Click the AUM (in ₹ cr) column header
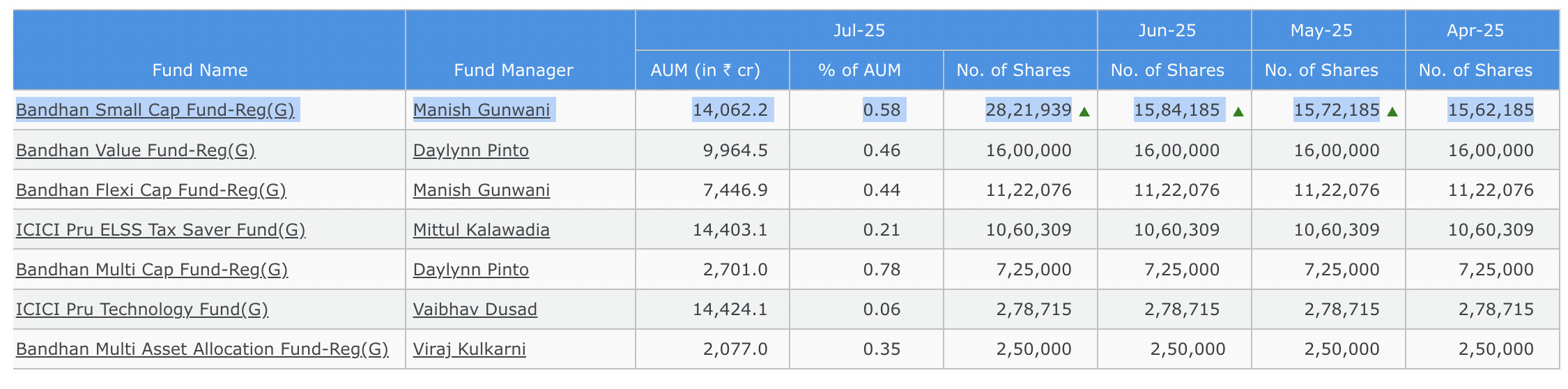This screenshot has width=1568, height=389. point(705,70)
